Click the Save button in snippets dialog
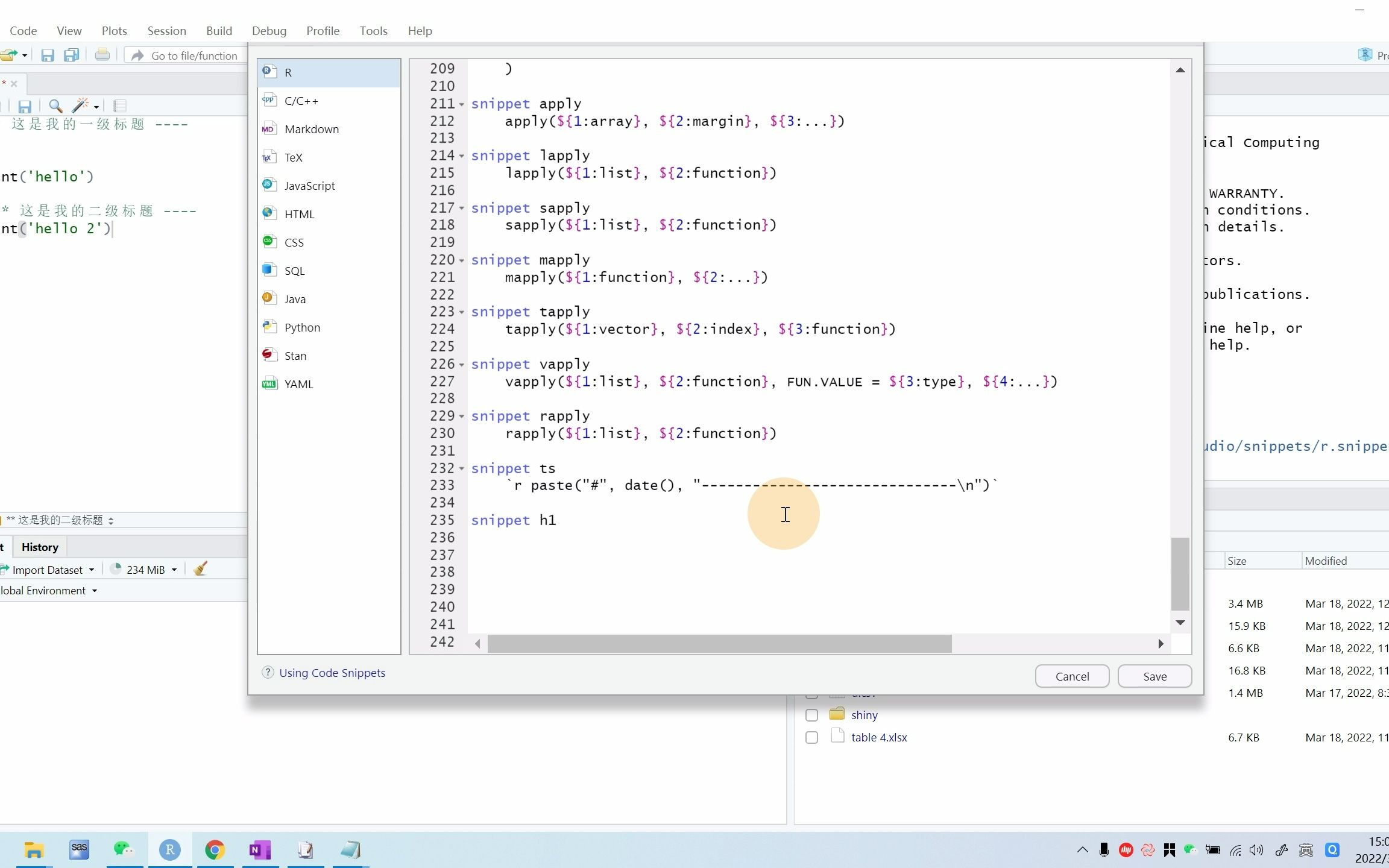 click(x=1154, y=676)
